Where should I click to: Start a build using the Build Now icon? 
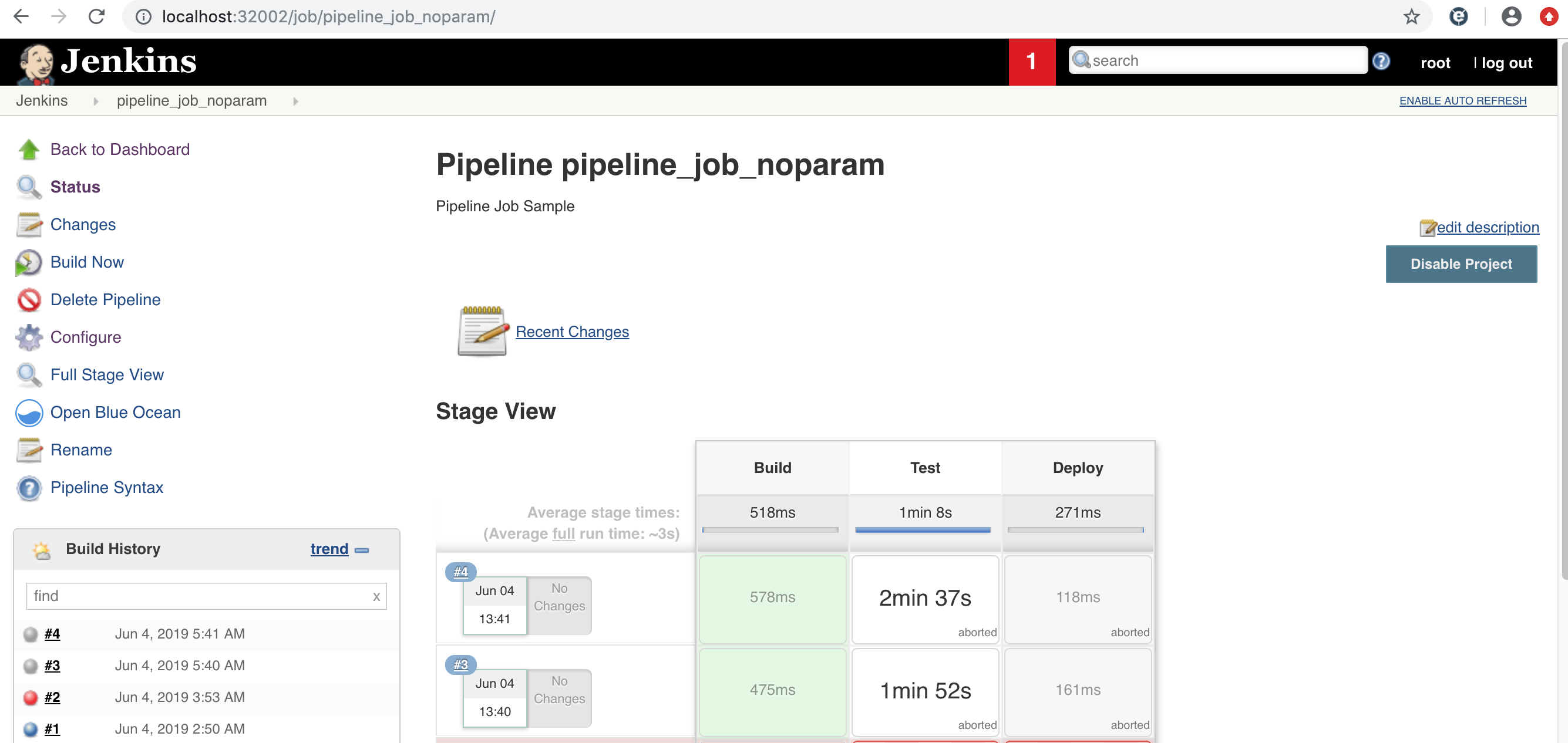point(28,262)
